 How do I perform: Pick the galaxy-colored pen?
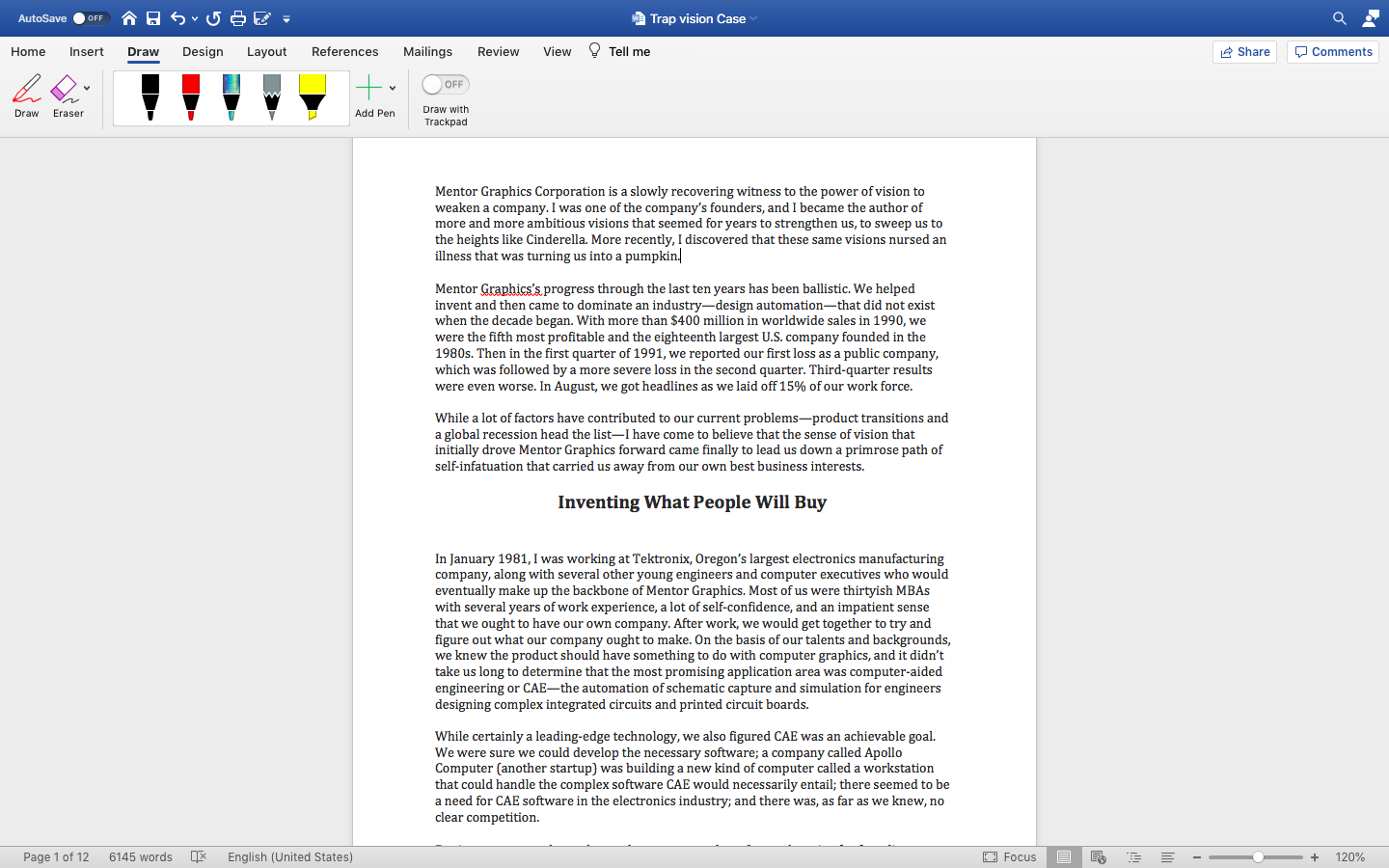[x=231, y=97]
